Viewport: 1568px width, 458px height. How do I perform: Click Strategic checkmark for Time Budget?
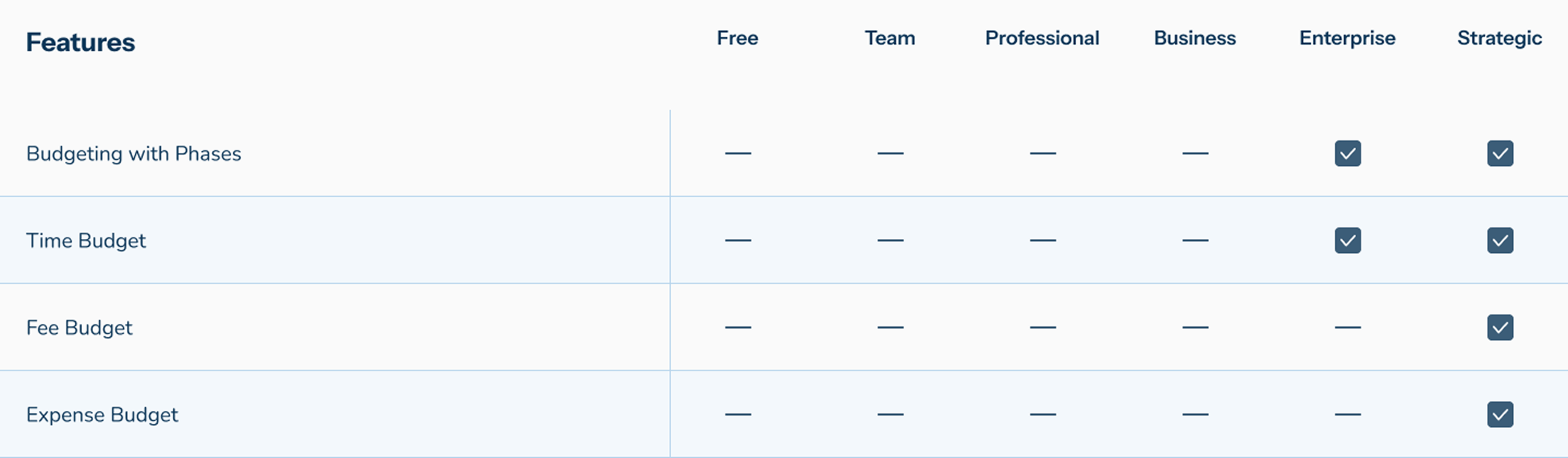[x=1500, y=240]
